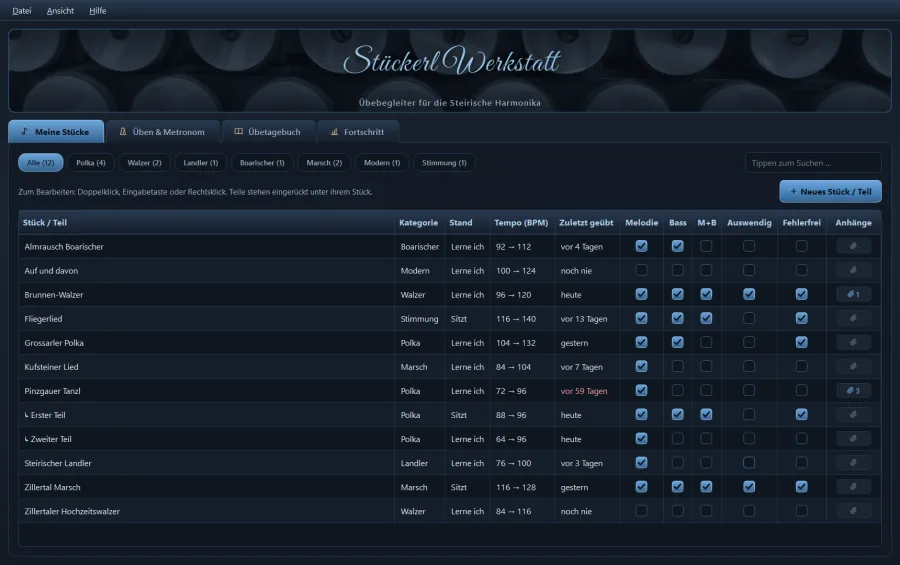This screenshot has width=900, height=565.
Task: Sort by Tempo (BPM) column header
Action: [x=521, y=223]
